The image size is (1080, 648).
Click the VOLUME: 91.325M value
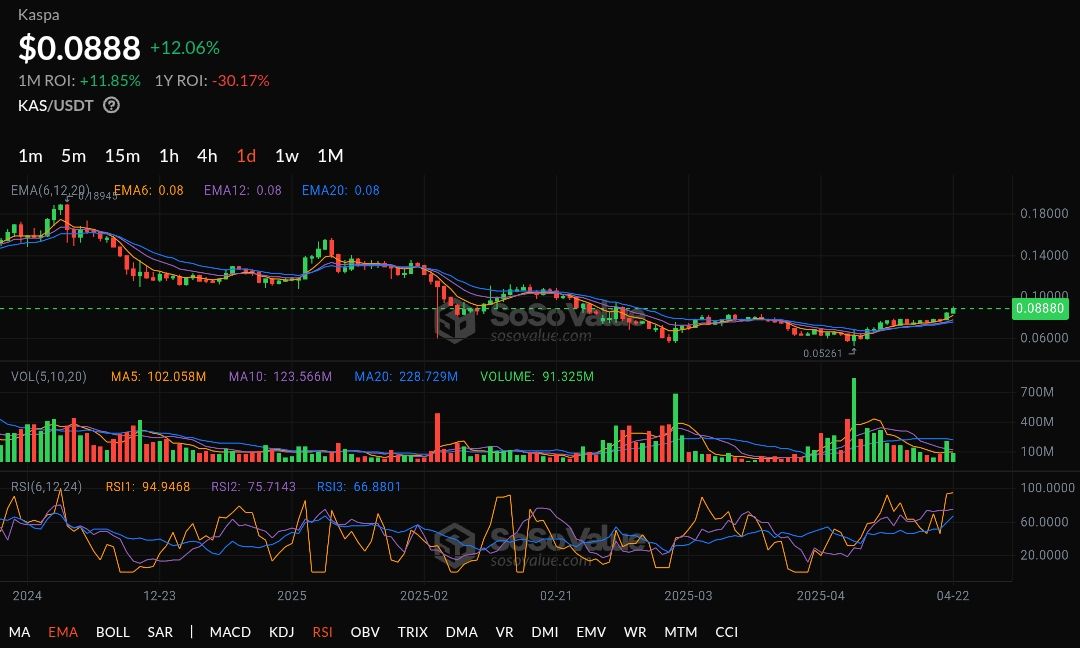[537, 377]
